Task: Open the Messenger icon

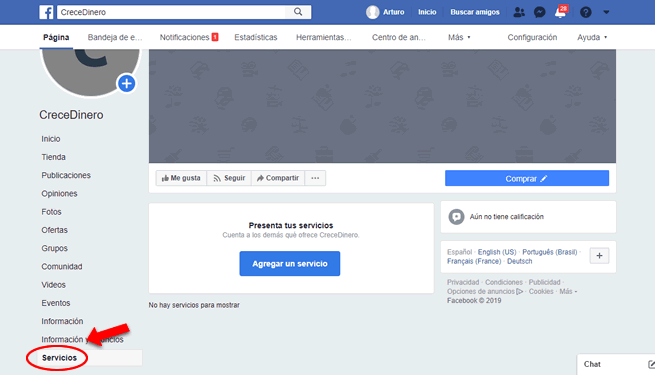Action: click(x=540, y=12)
